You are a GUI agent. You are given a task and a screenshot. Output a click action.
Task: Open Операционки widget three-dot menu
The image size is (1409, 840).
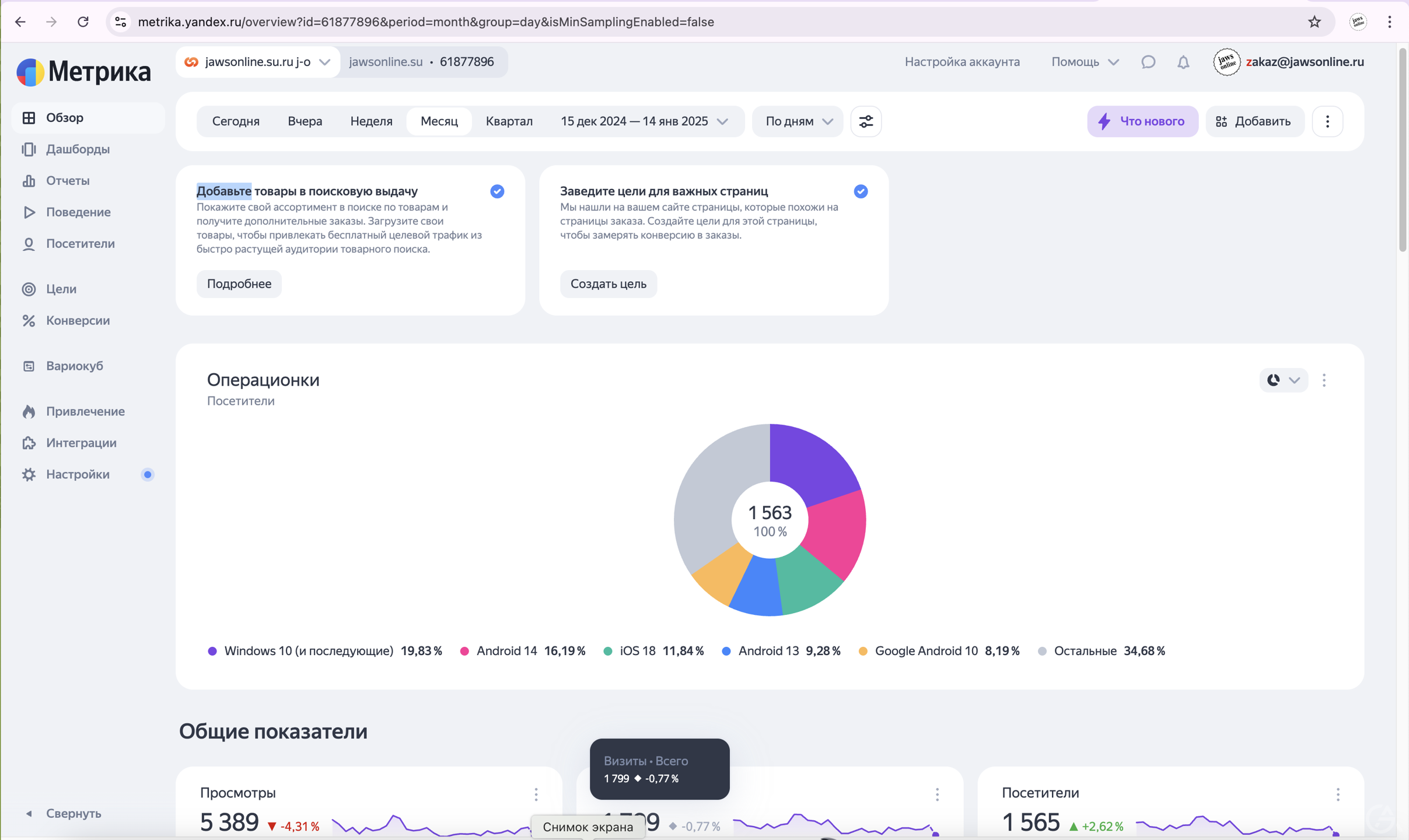click(1324, 380)
